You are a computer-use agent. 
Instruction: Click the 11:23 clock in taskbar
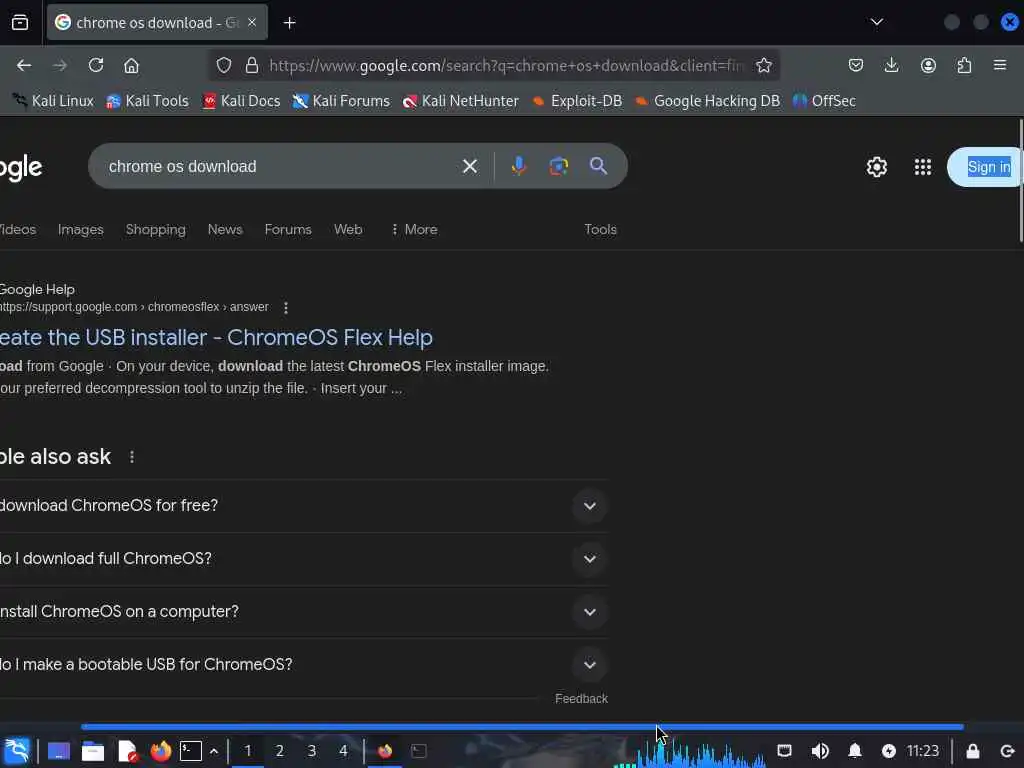click(x=923, y=751)
